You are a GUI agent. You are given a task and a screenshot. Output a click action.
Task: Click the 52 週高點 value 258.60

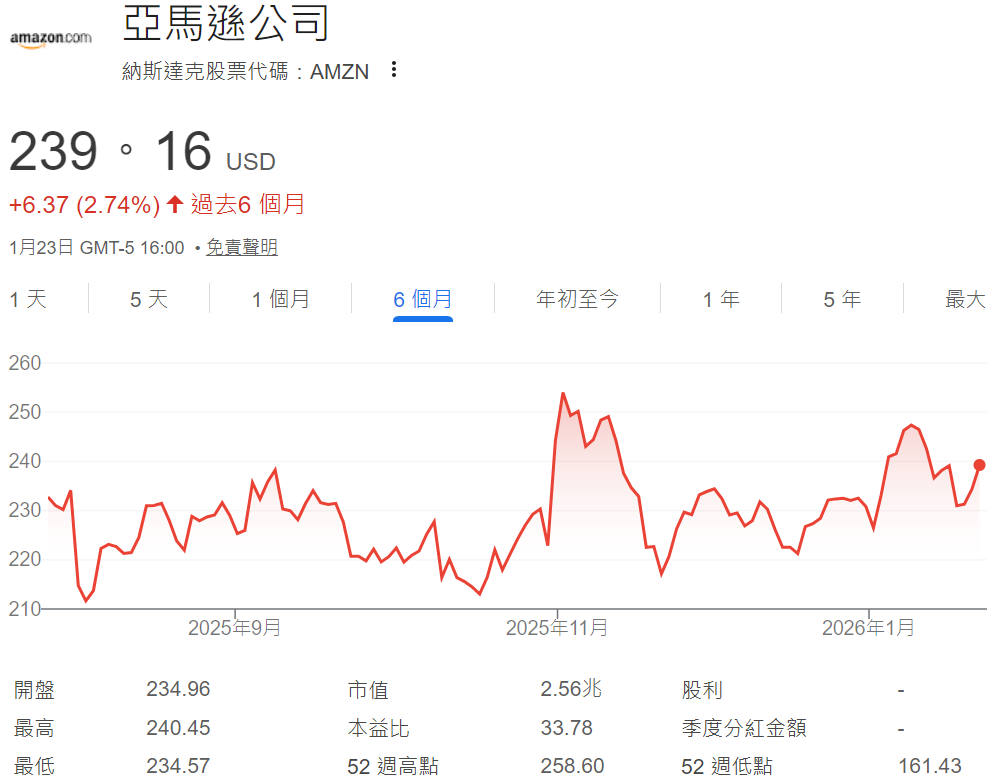pos(572,765)
